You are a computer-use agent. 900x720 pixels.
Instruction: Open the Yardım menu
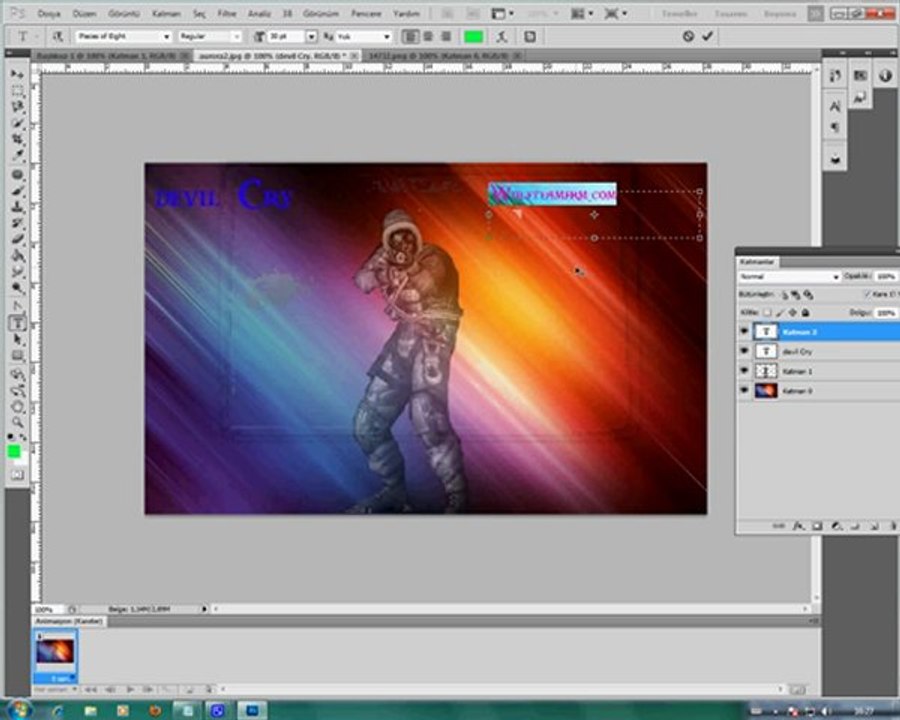406,13
